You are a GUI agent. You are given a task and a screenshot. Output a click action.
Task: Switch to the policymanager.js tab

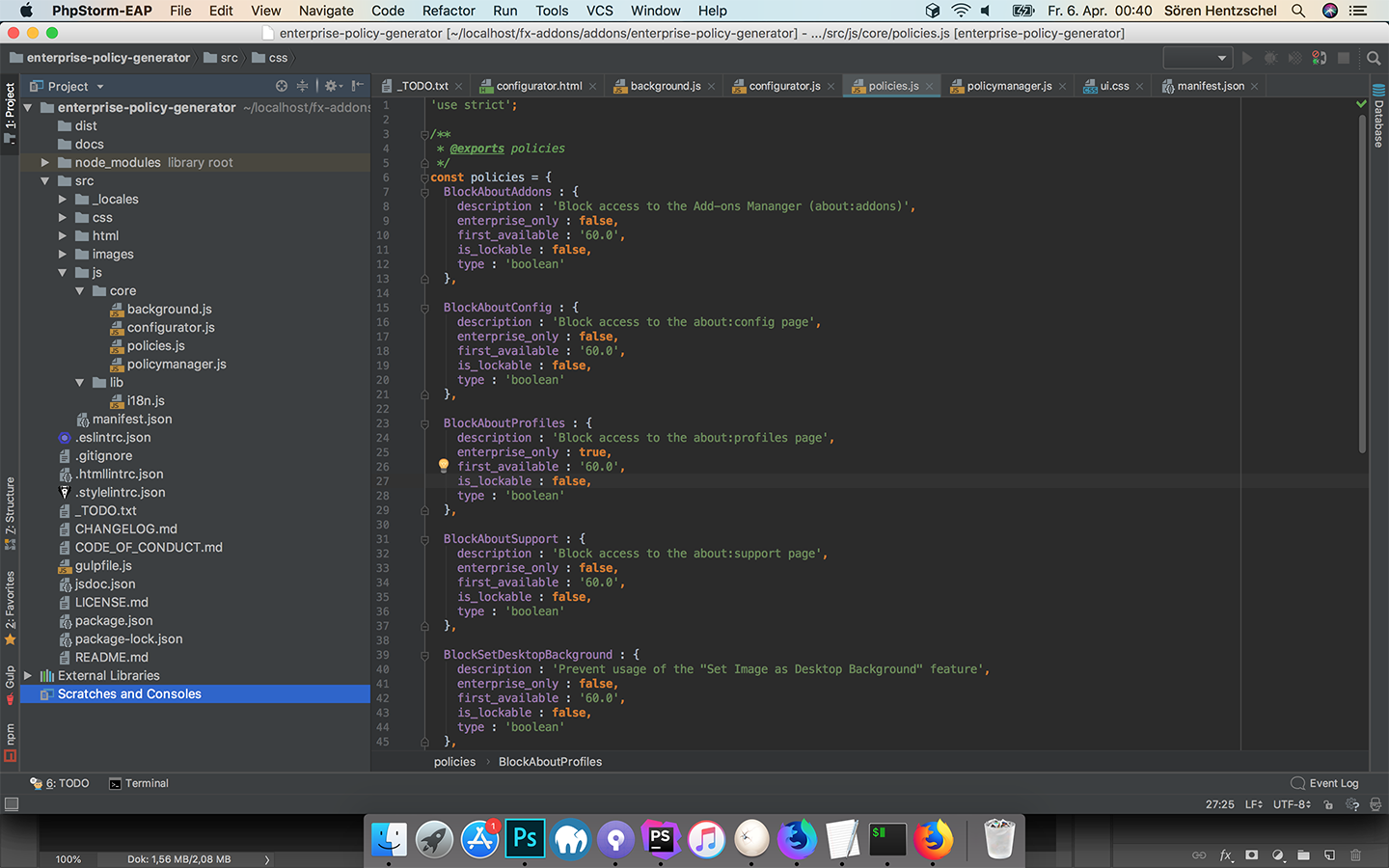[1008, 86]
